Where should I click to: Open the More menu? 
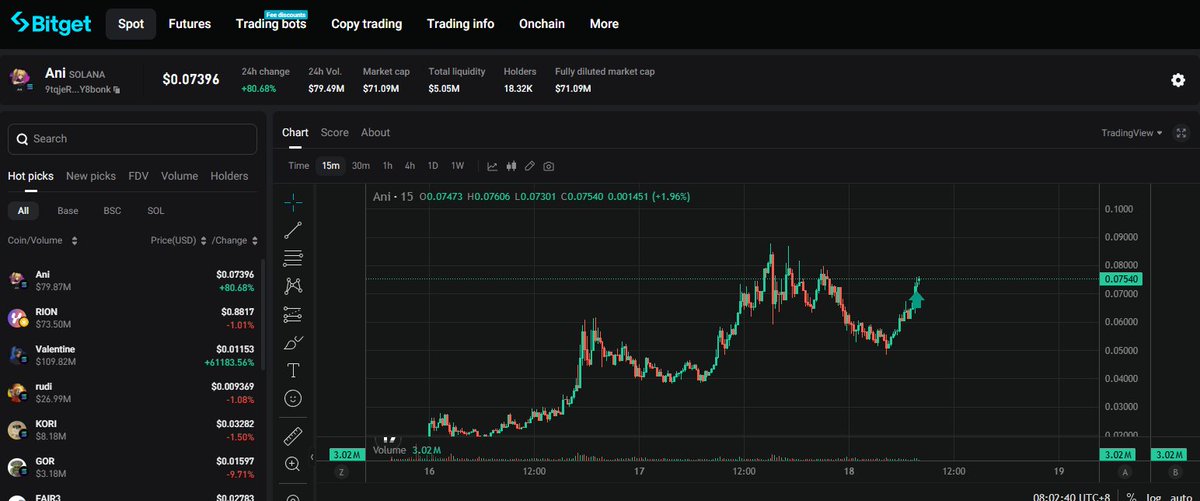tap(604, 24)
